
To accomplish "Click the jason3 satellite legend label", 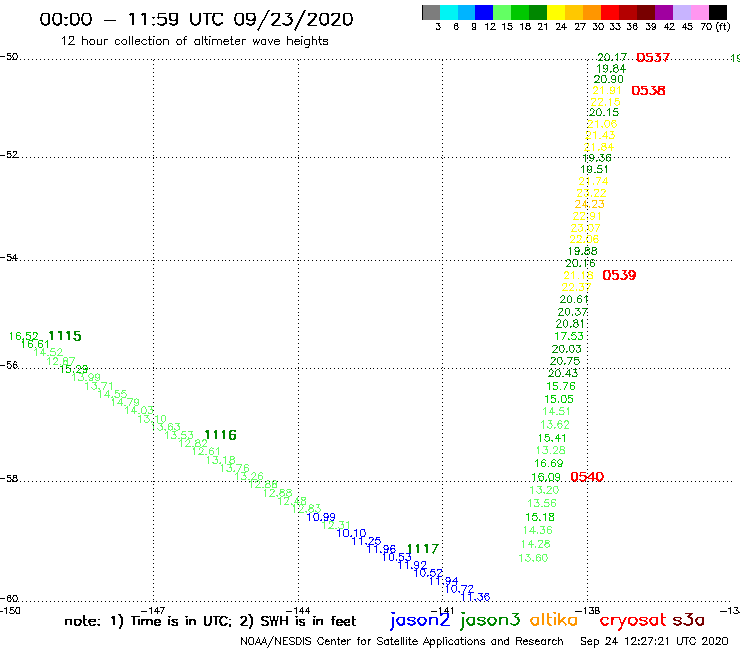I will pyautogui.click(x=490, y=620).
